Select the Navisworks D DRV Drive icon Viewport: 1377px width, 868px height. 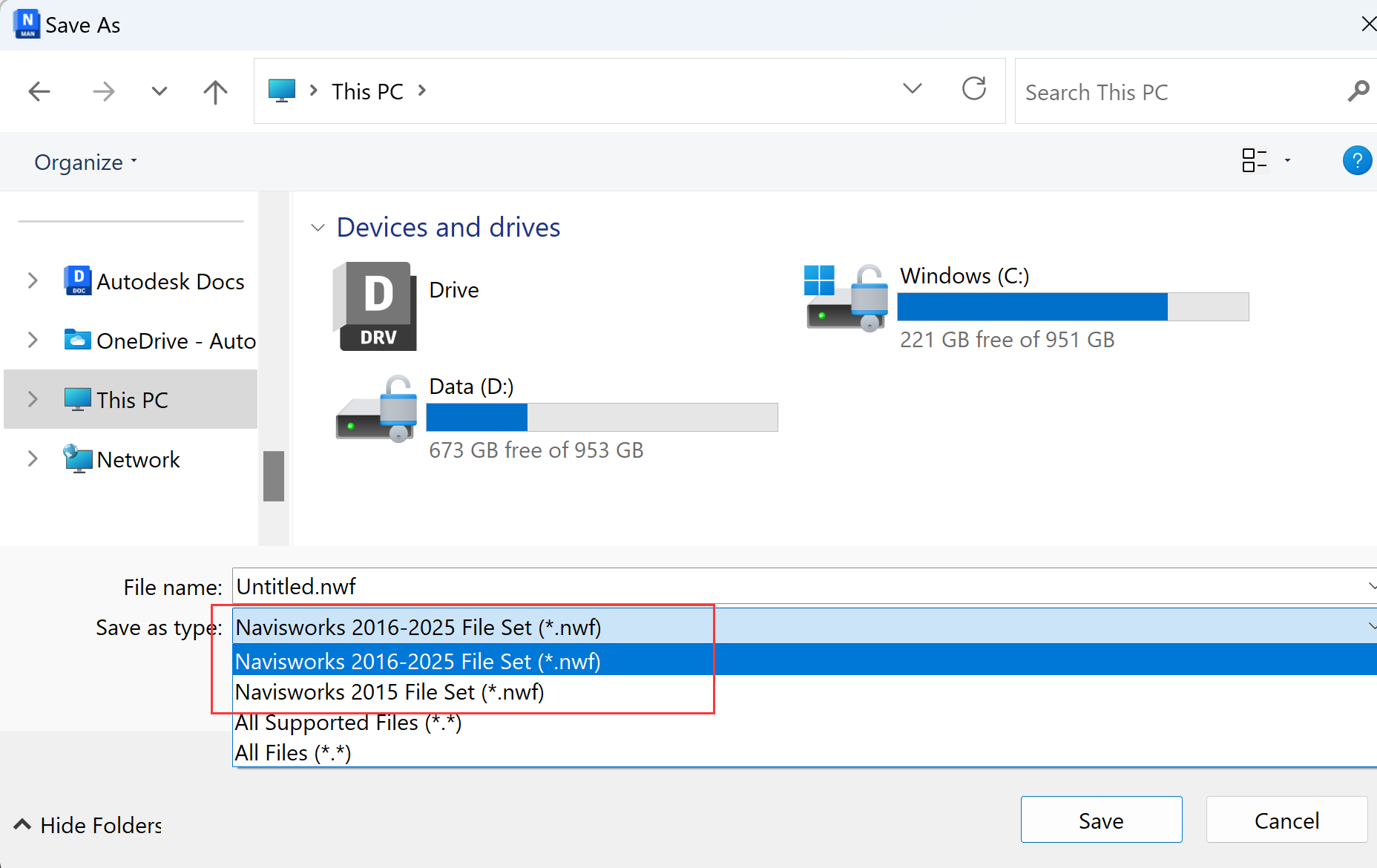(375, 306)
